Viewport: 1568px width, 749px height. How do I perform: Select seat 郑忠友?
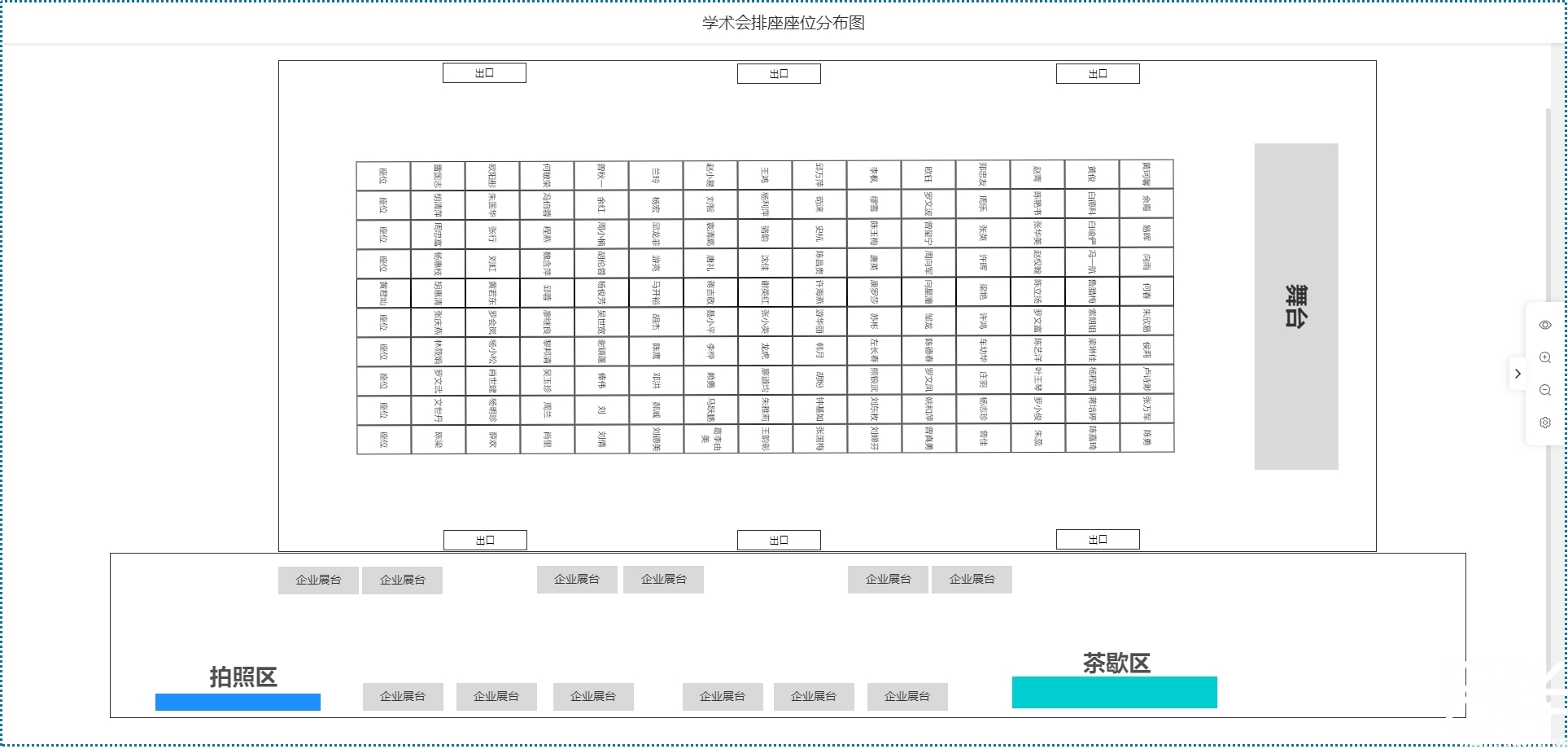pyautogui.click(x=983, y=175)
